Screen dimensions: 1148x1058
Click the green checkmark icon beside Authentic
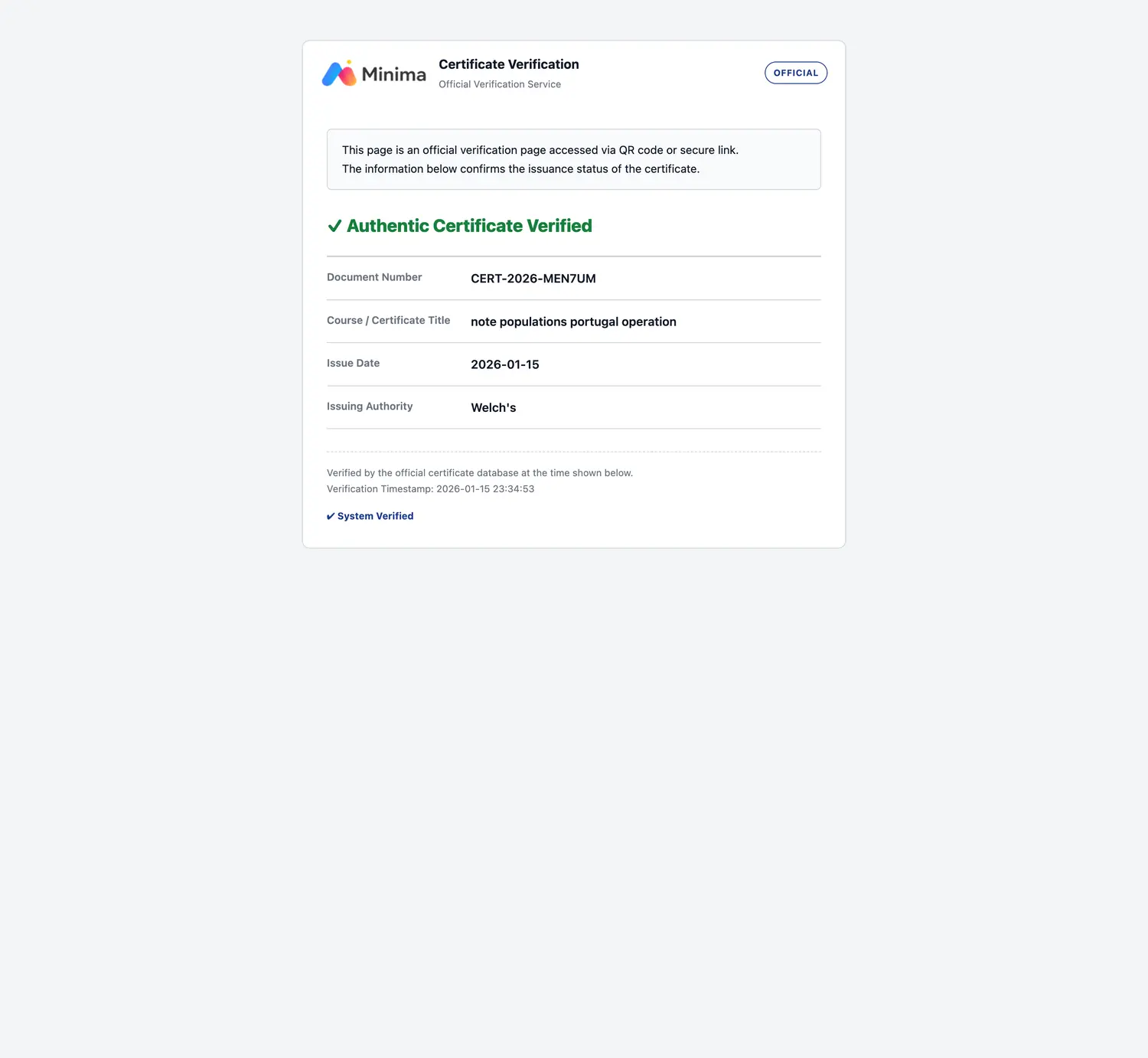334,226
